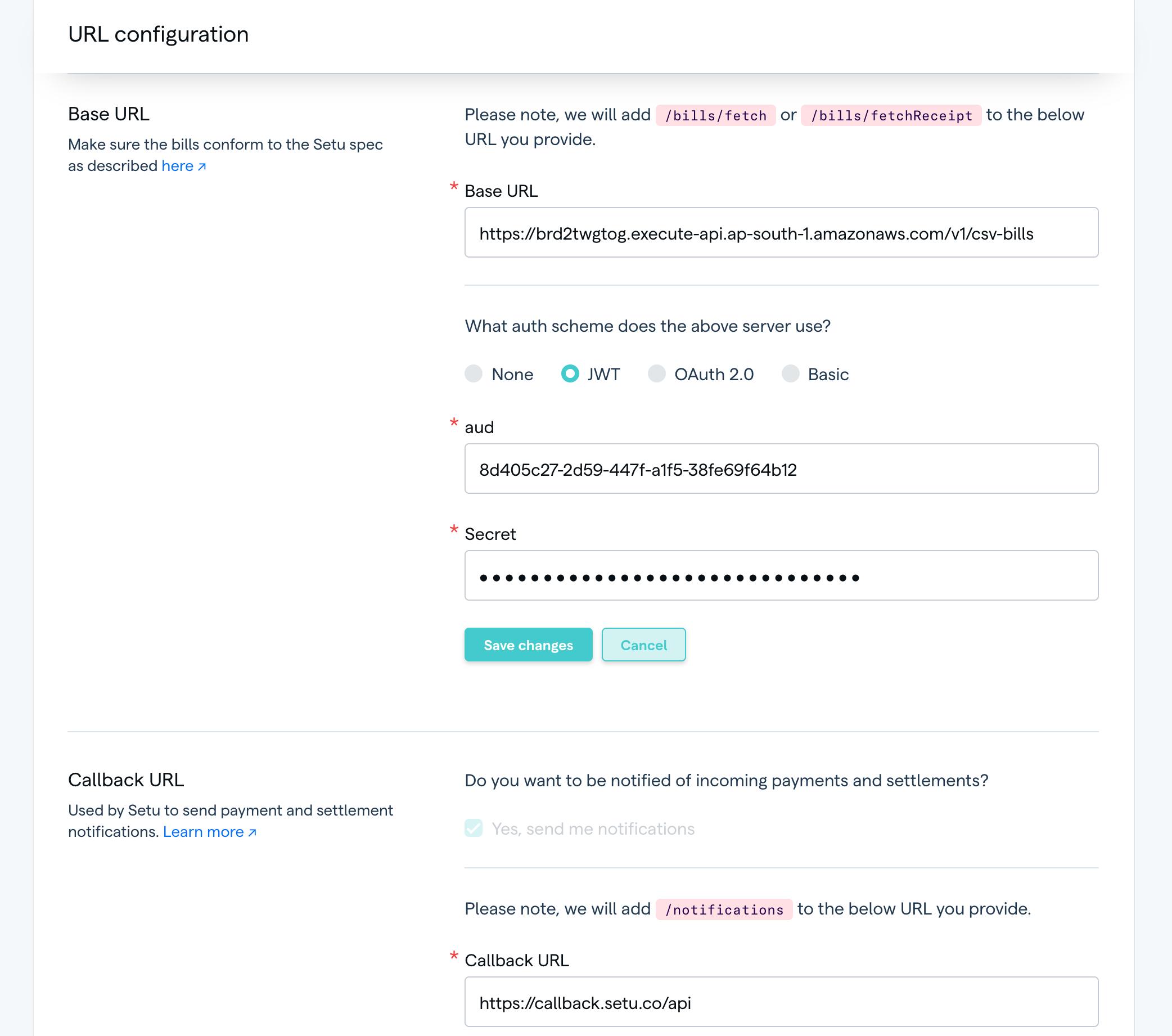
Task: Select the /notifications code badge
Action: [x=724, y=909]
